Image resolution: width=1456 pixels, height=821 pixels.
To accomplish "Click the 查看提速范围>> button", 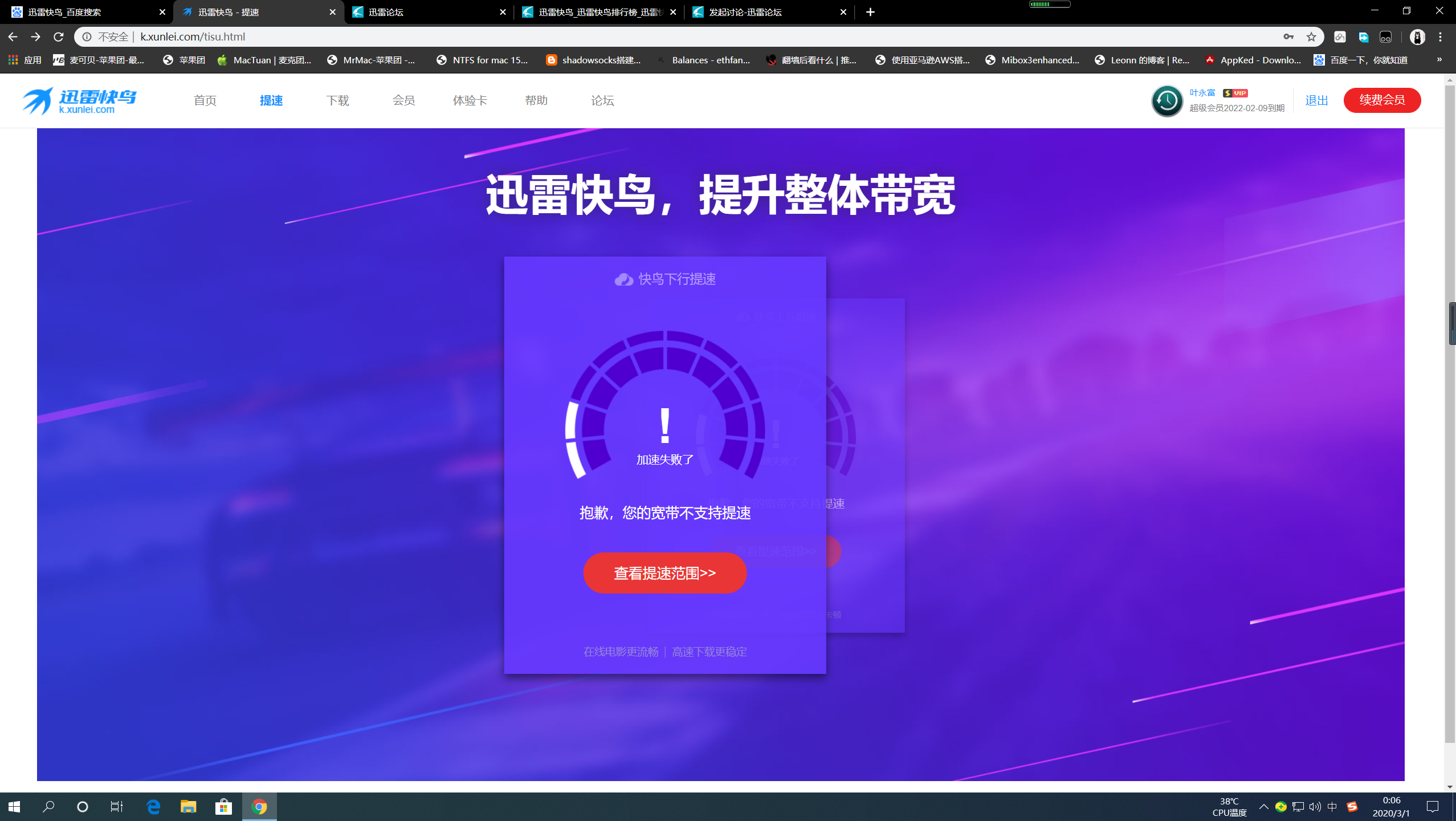I will pos(664,573).
